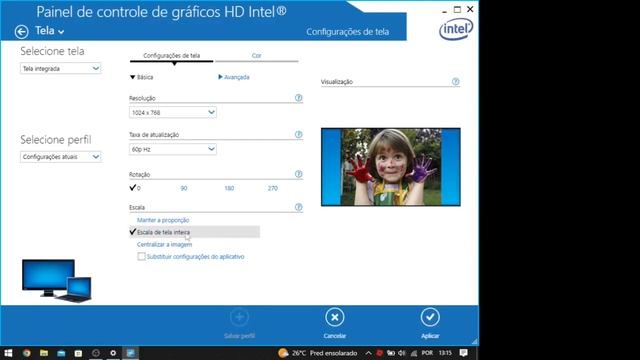The height and width of the screenshot is (360, 640).
Task: Click the POR language indicator
Action: coord(427,353)
